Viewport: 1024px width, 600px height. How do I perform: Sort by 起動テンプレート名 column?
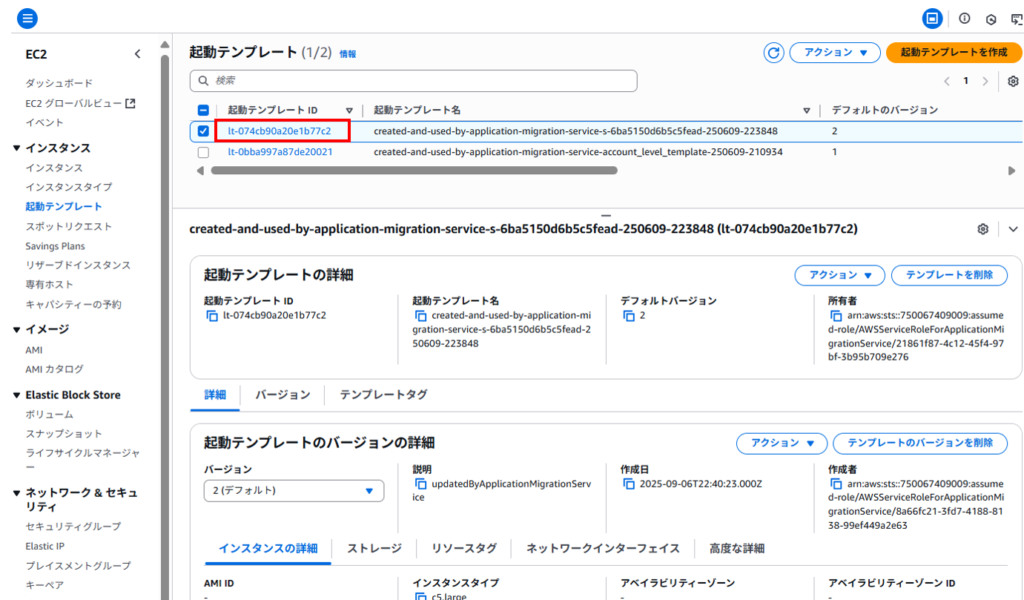(x=807, y=110)
